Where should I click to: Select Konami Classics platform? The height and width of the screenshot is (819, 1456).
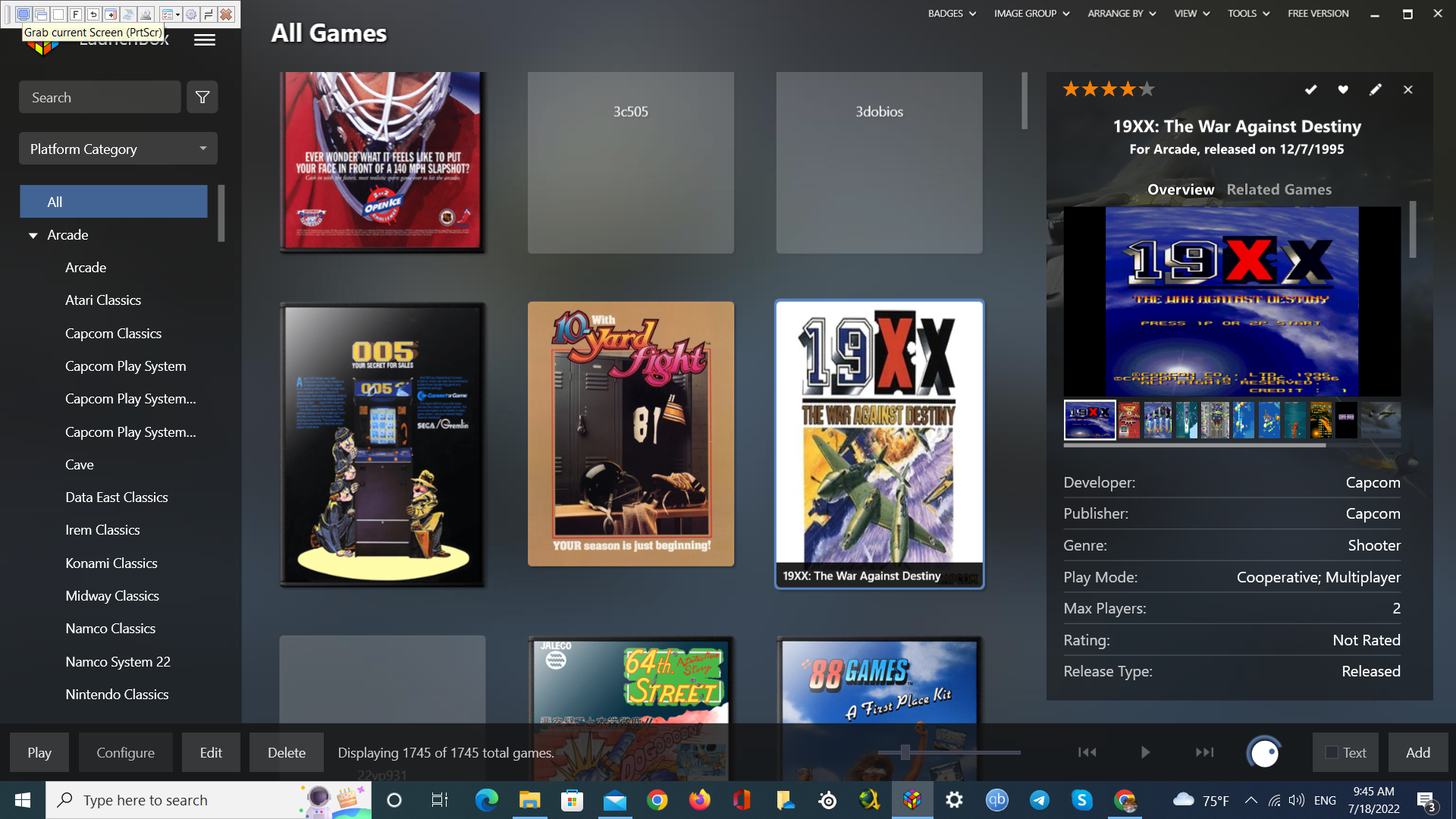tap(111, 563)
